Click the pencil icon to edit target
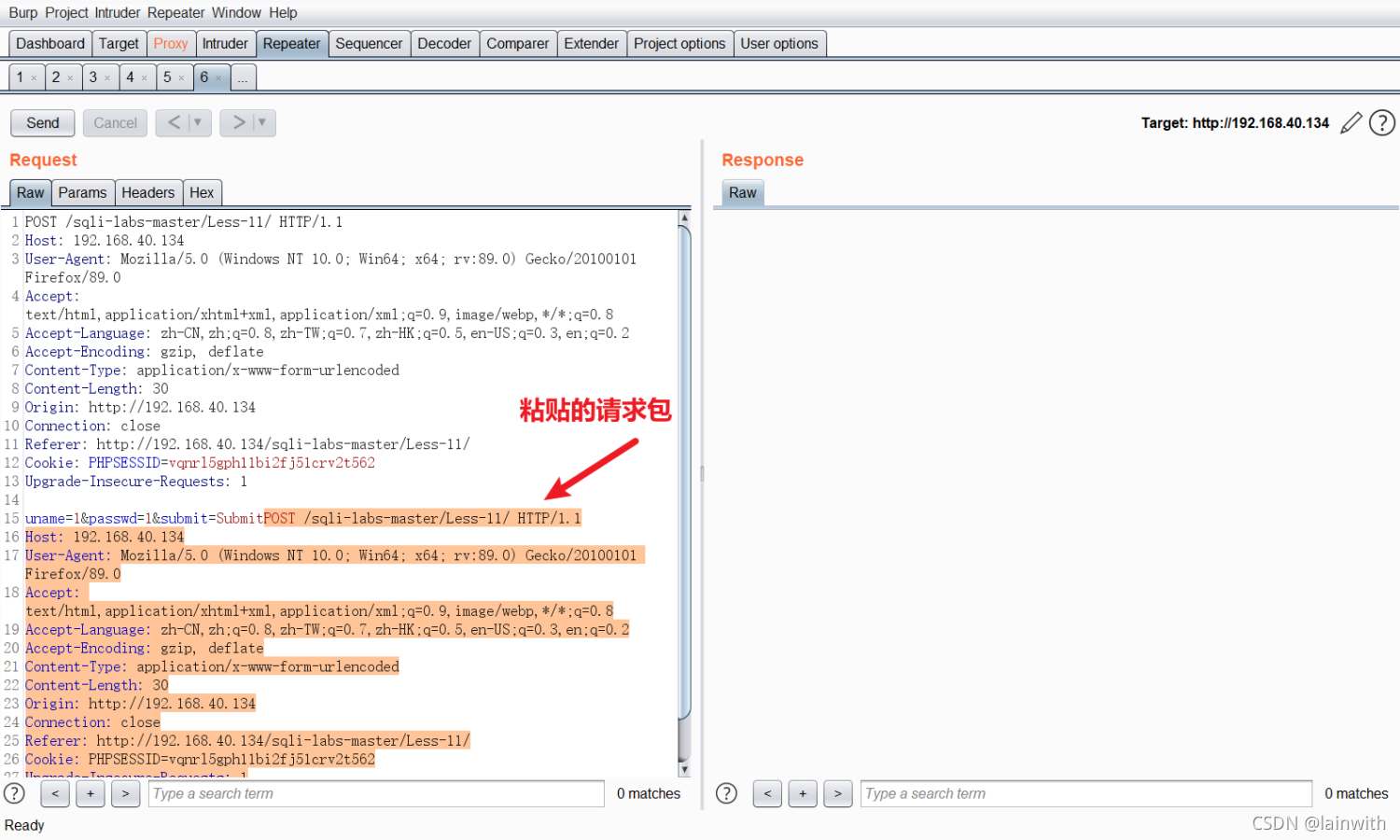The width and height of the screenshot is (1400, 840). pos(1351,123)
